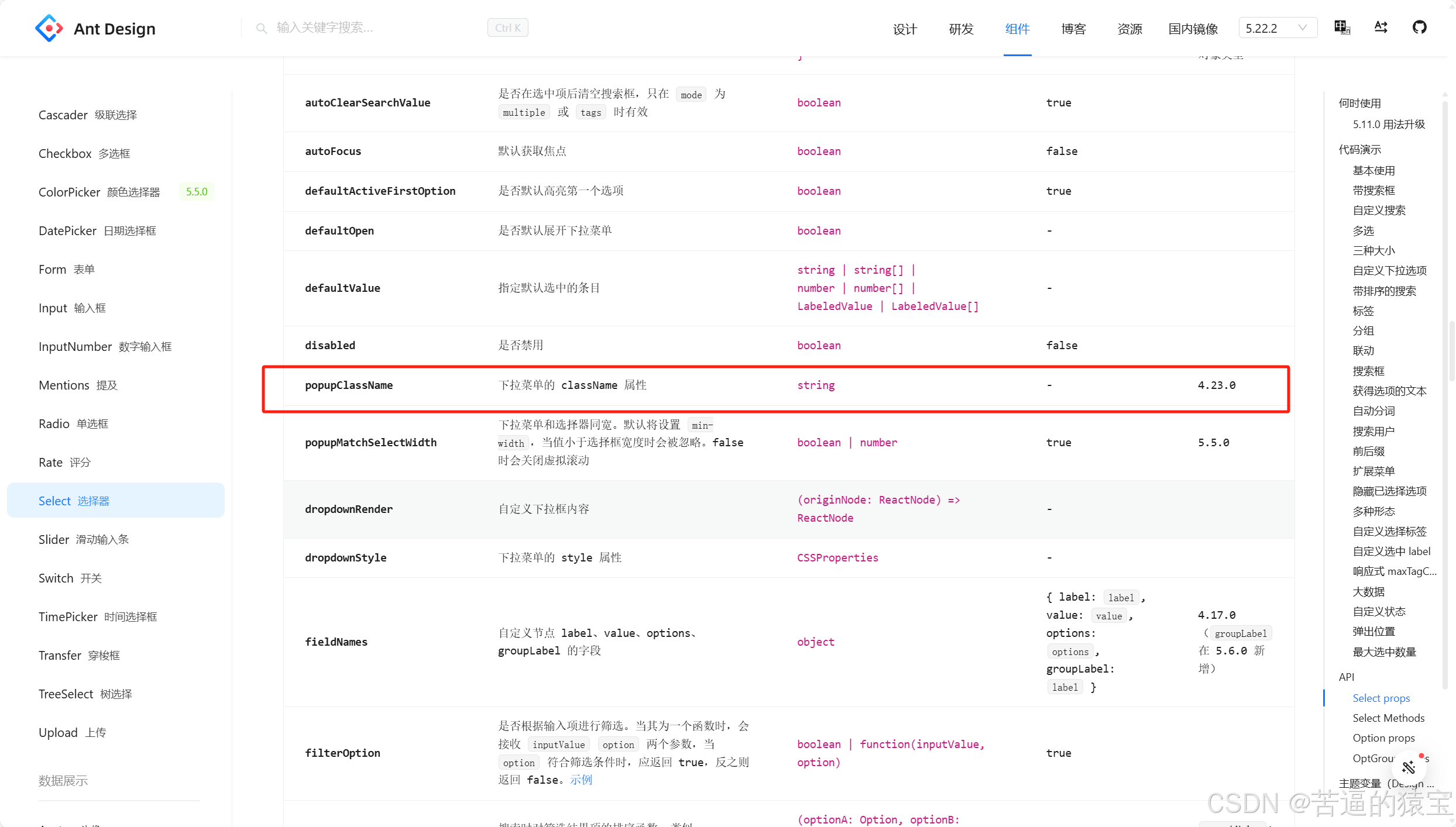Open the magic wand theme float button

(x=1409, y=766)
